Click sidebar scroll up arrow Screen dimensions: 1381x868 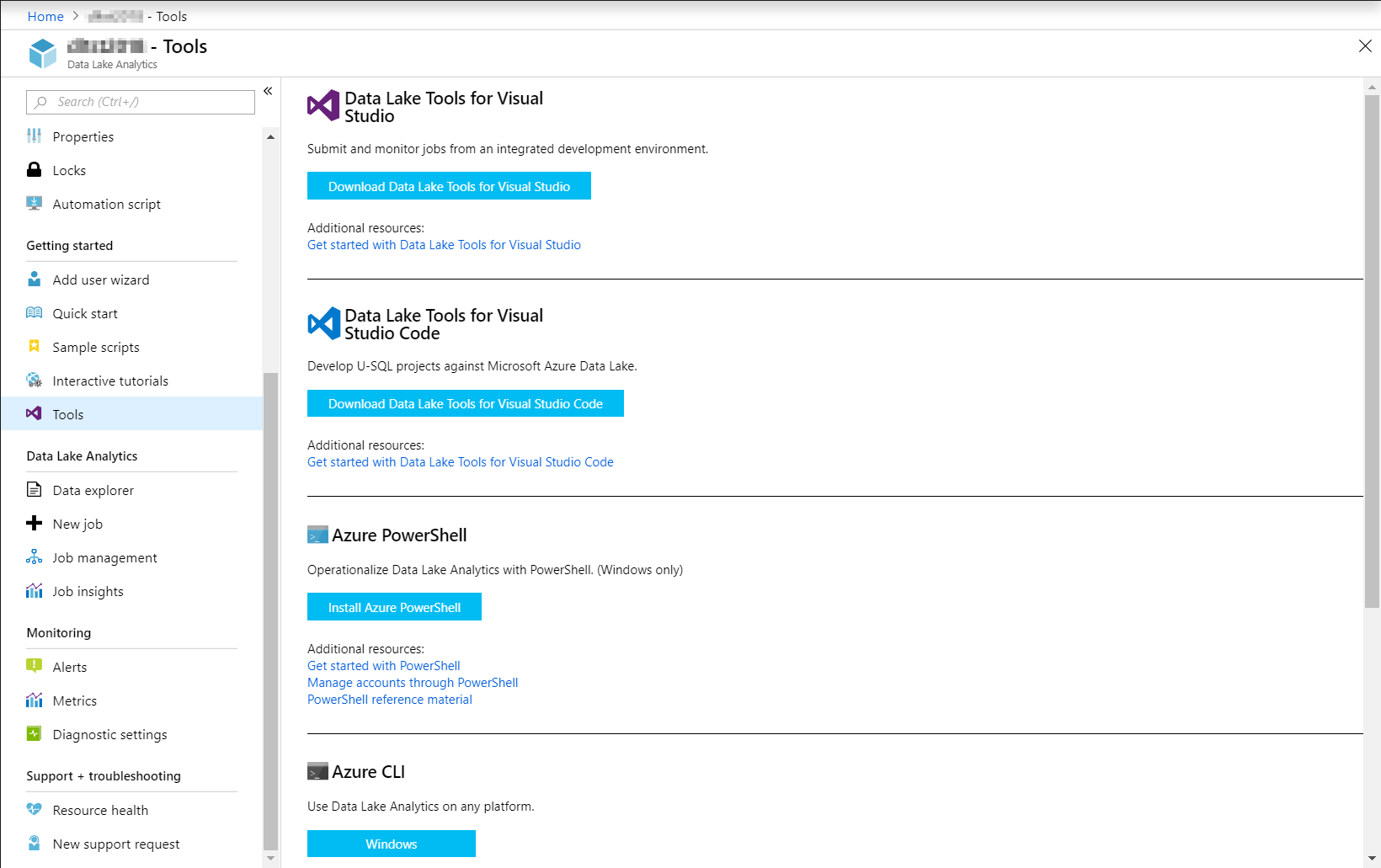point(270,136)
